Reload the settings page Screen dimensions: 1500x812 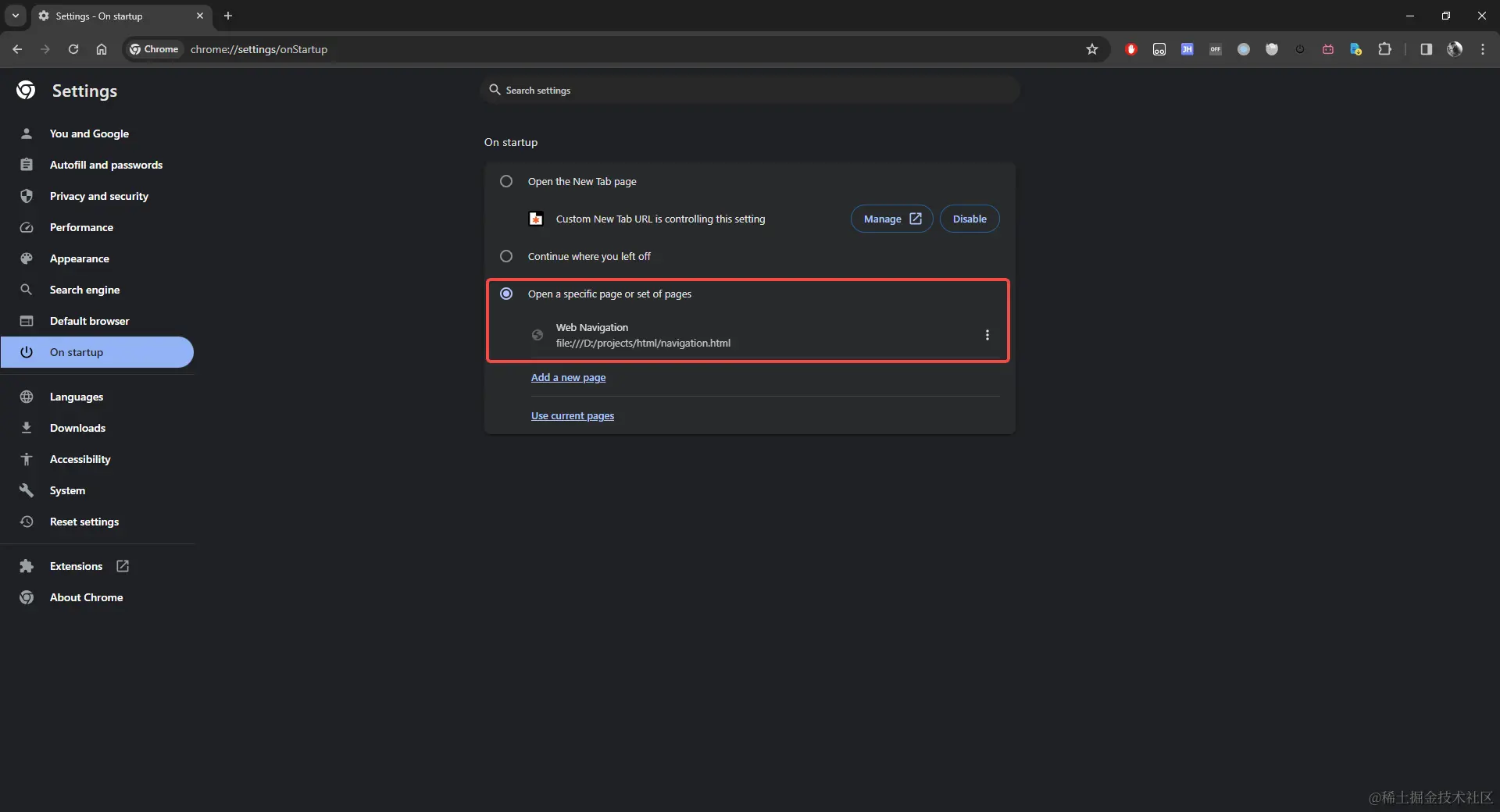coord(73,49)
